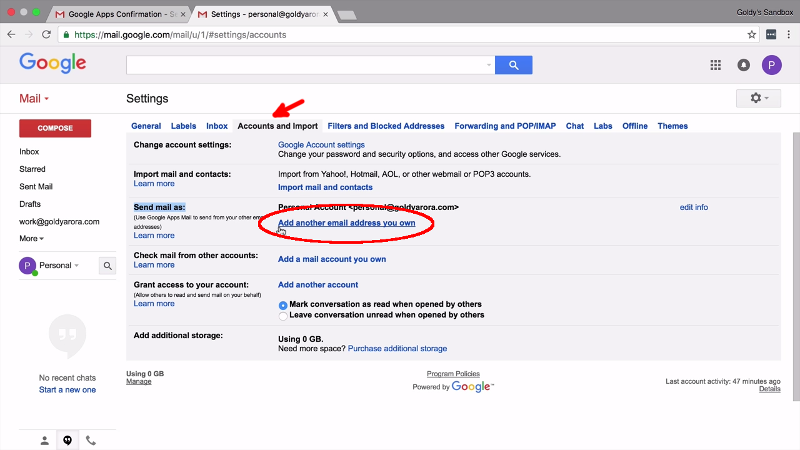Viewport: 800px width, 450px height.
Task: Click Add a mail account you own
Action: [332, 259]
